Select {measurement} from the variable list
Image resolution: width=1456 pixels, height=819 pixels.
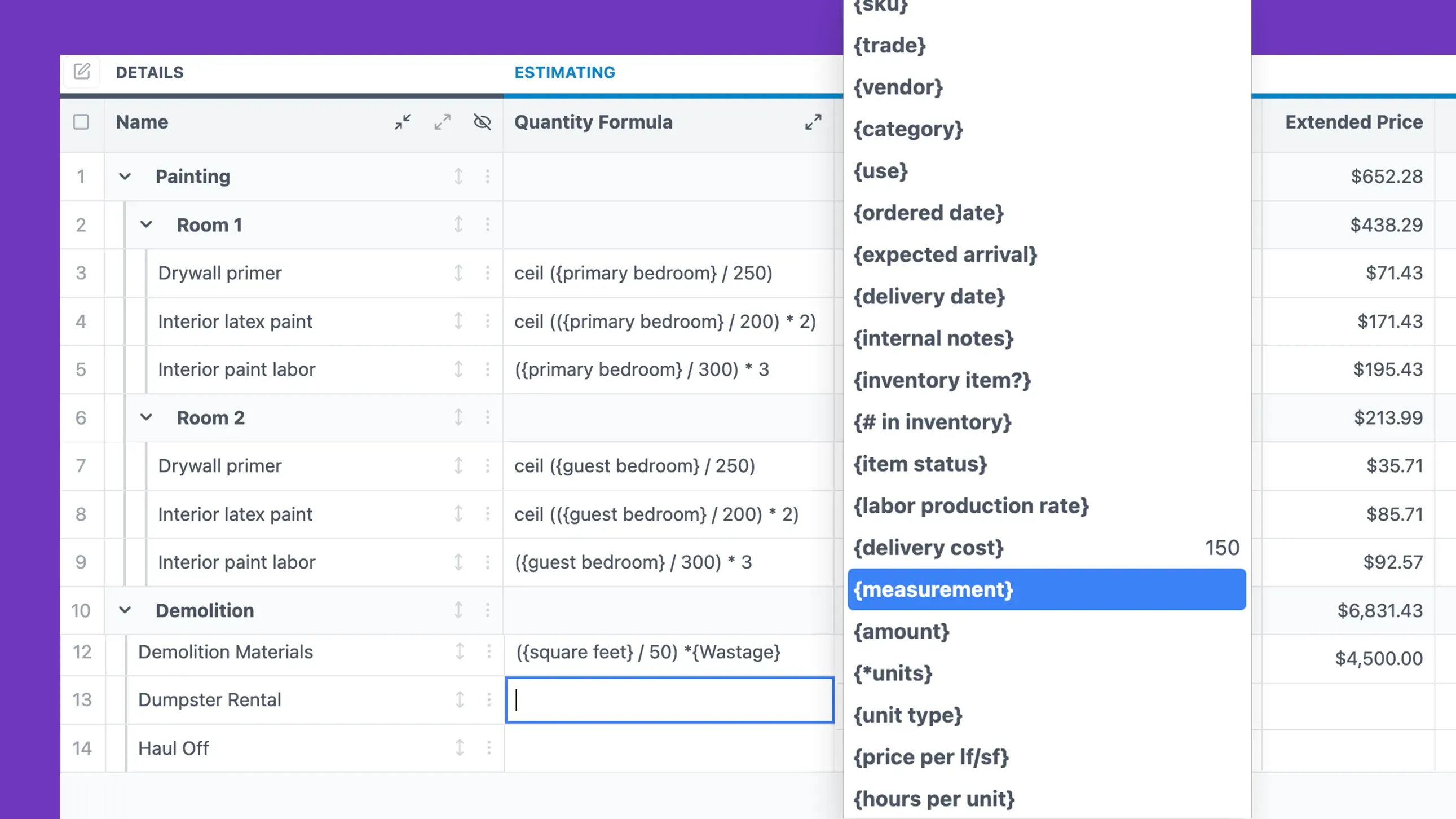1045,589
